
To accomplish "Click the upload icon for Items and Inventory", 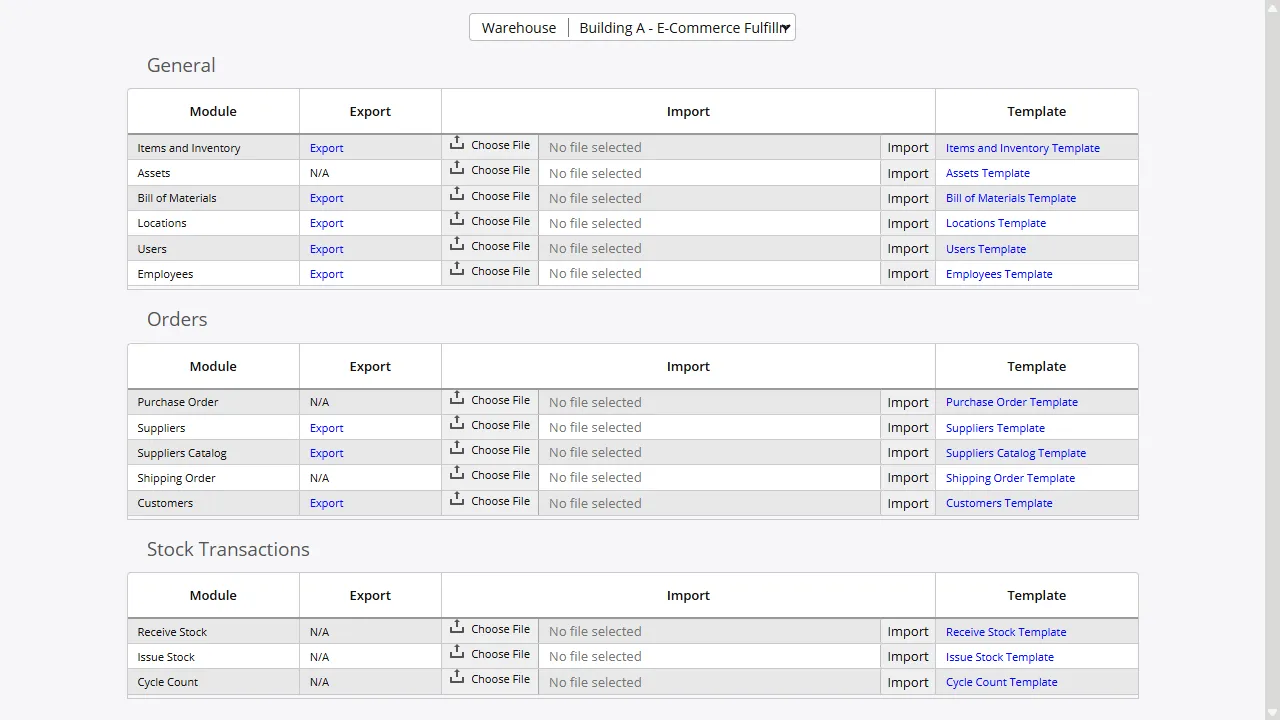I will [x=458, y=142].
